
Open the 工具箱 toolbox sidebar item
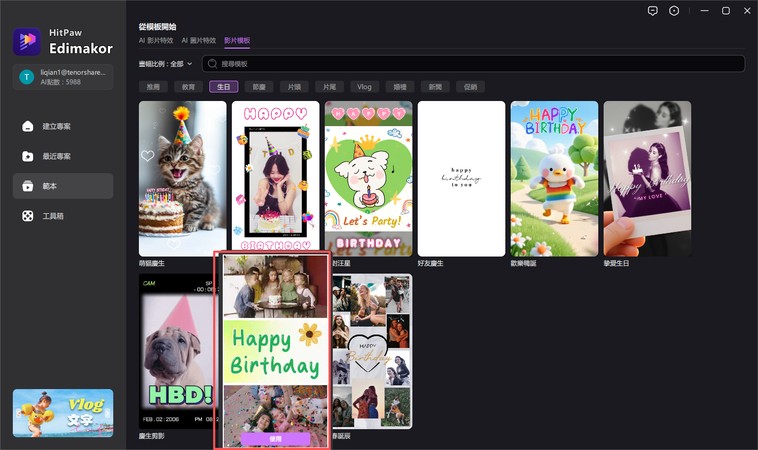(x=63, y=216)
